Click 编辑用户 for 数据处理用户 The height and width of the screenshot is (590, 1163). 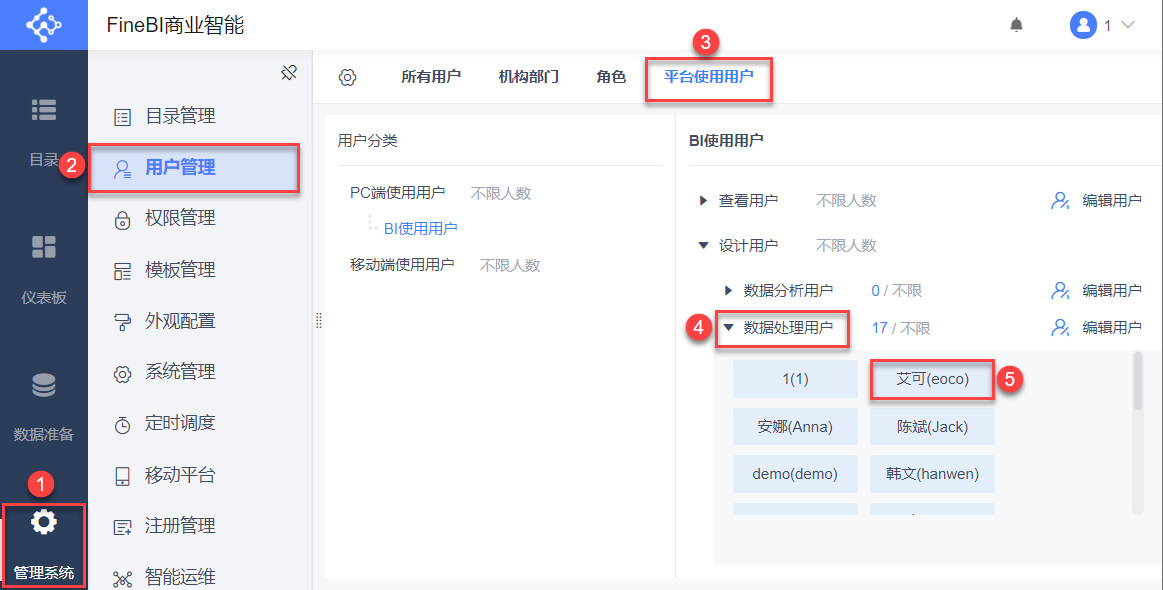tap(1111, 327)
